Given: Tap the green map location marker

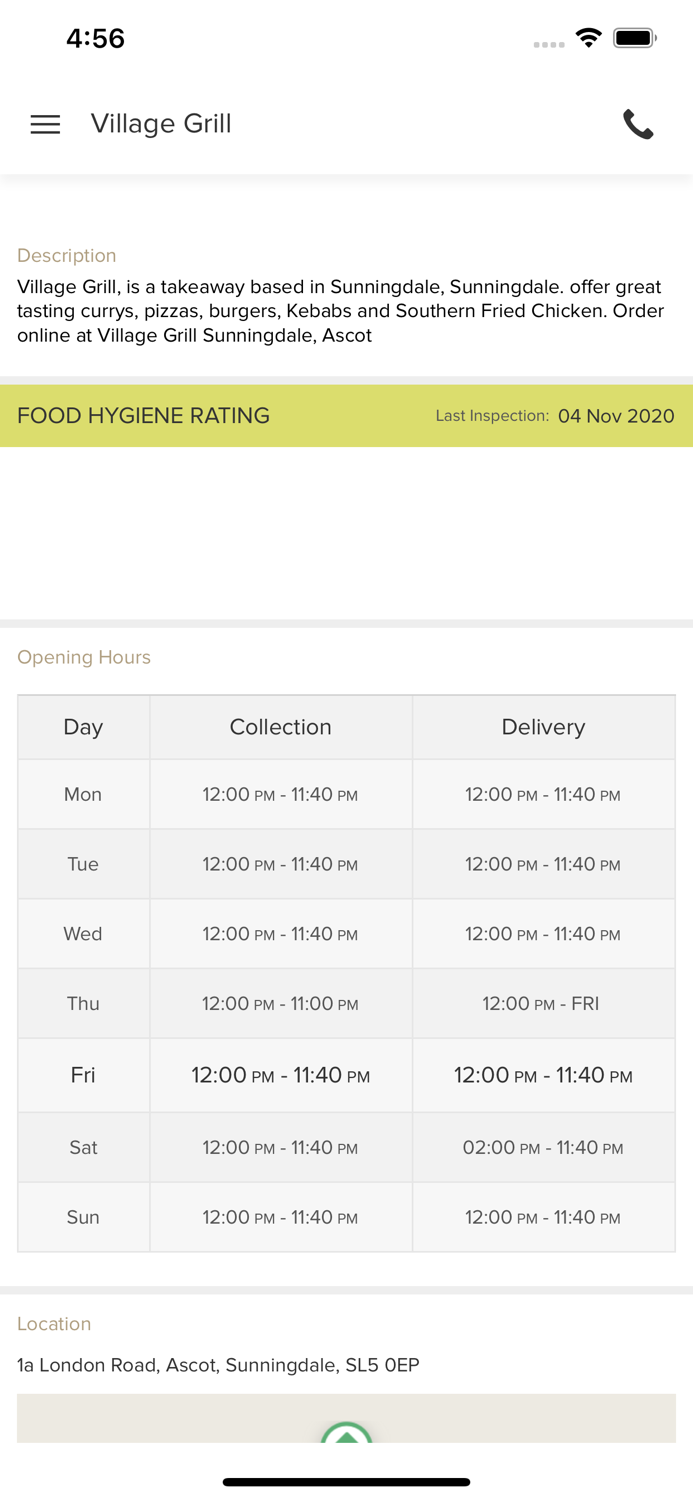Looking at the screenshot, I should click(x=346, y=1434).
